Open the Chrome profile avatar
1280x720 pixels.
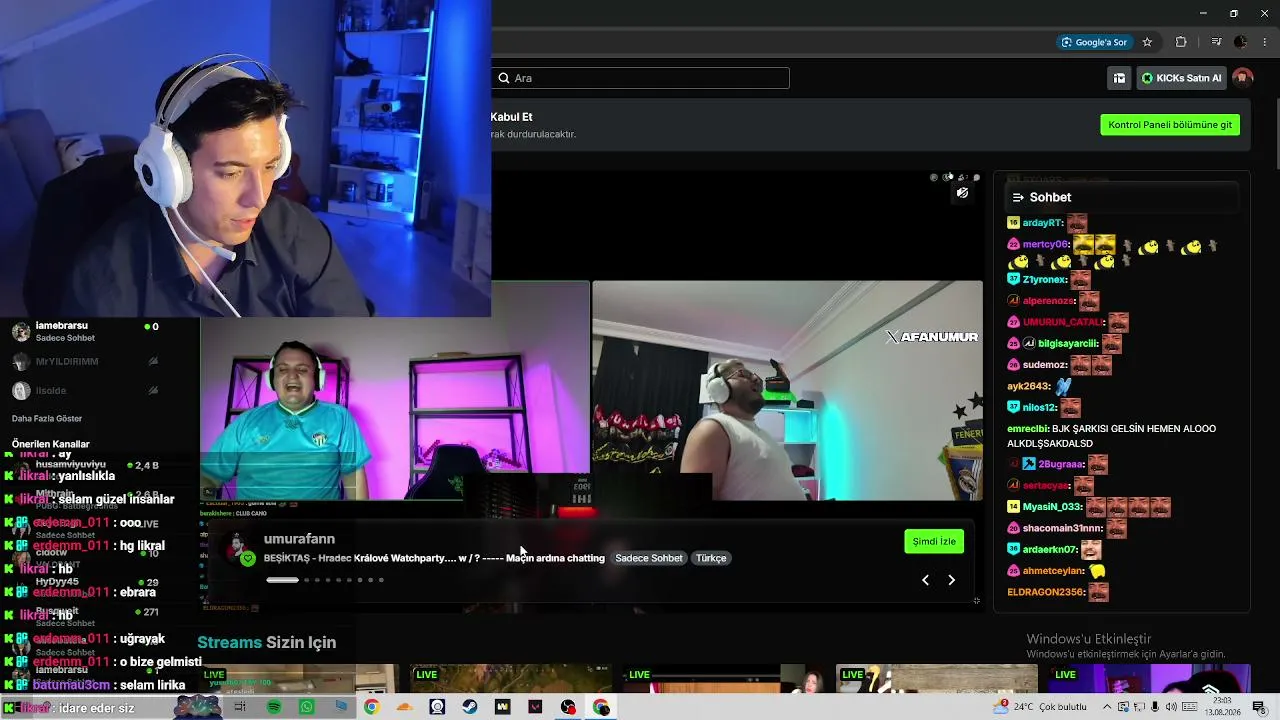point(1241,42)
